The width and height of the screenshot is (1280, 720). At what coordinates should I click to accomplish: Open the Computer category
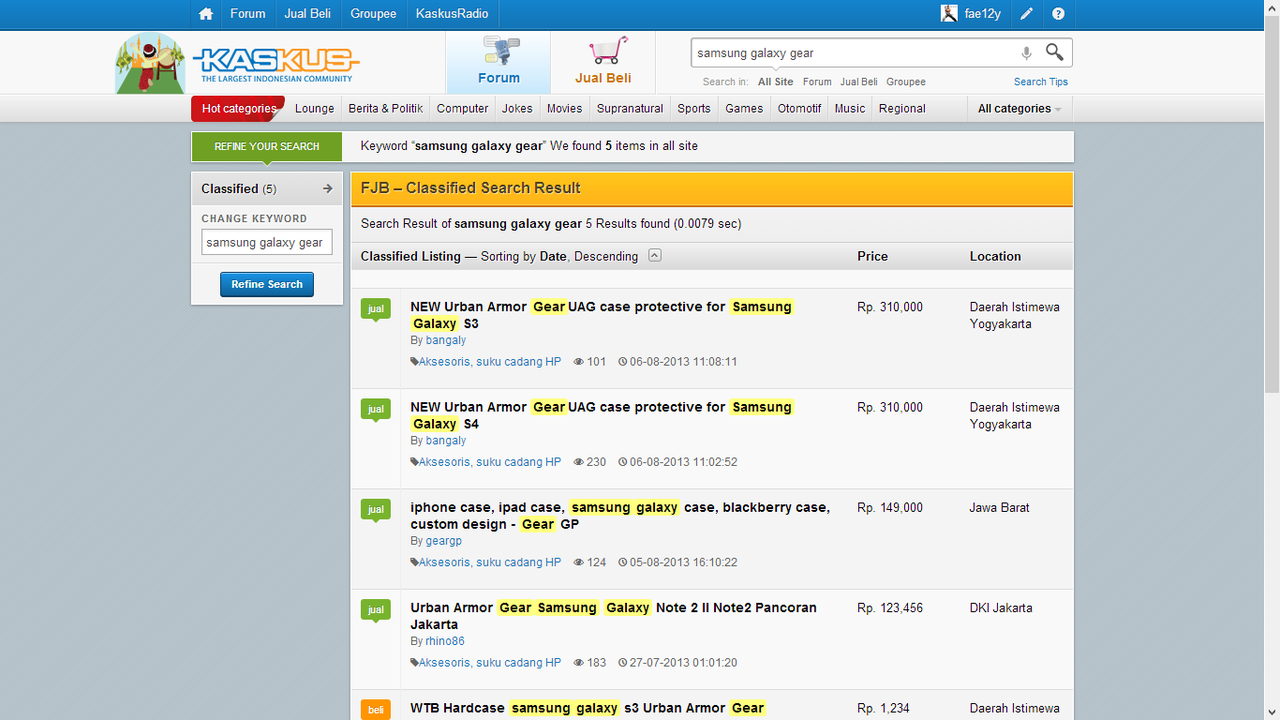(x=463, y=109)
